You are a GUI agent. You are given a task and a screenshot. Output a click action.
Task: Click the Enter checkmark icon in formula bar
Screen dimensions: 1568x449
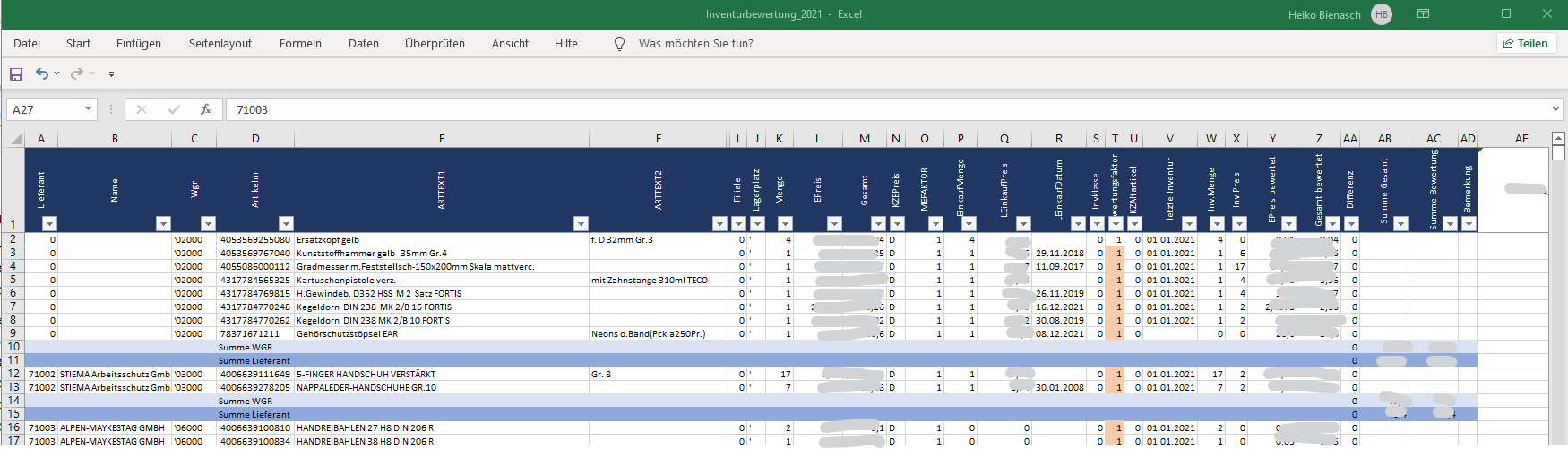tap(174, 109)
